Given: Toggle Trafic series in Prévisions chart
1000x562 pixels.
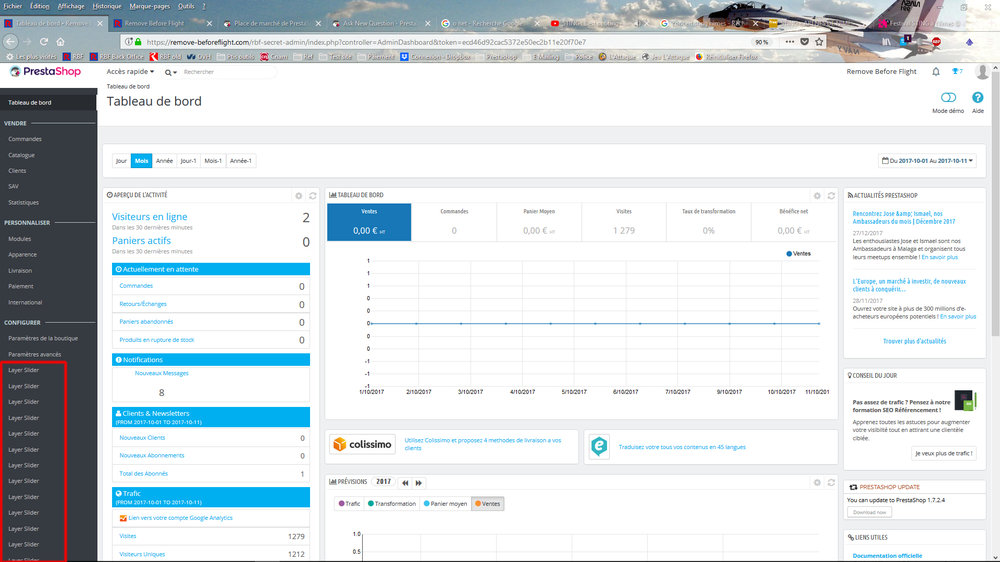Looking at the screenshot, I should pos(350,503).
